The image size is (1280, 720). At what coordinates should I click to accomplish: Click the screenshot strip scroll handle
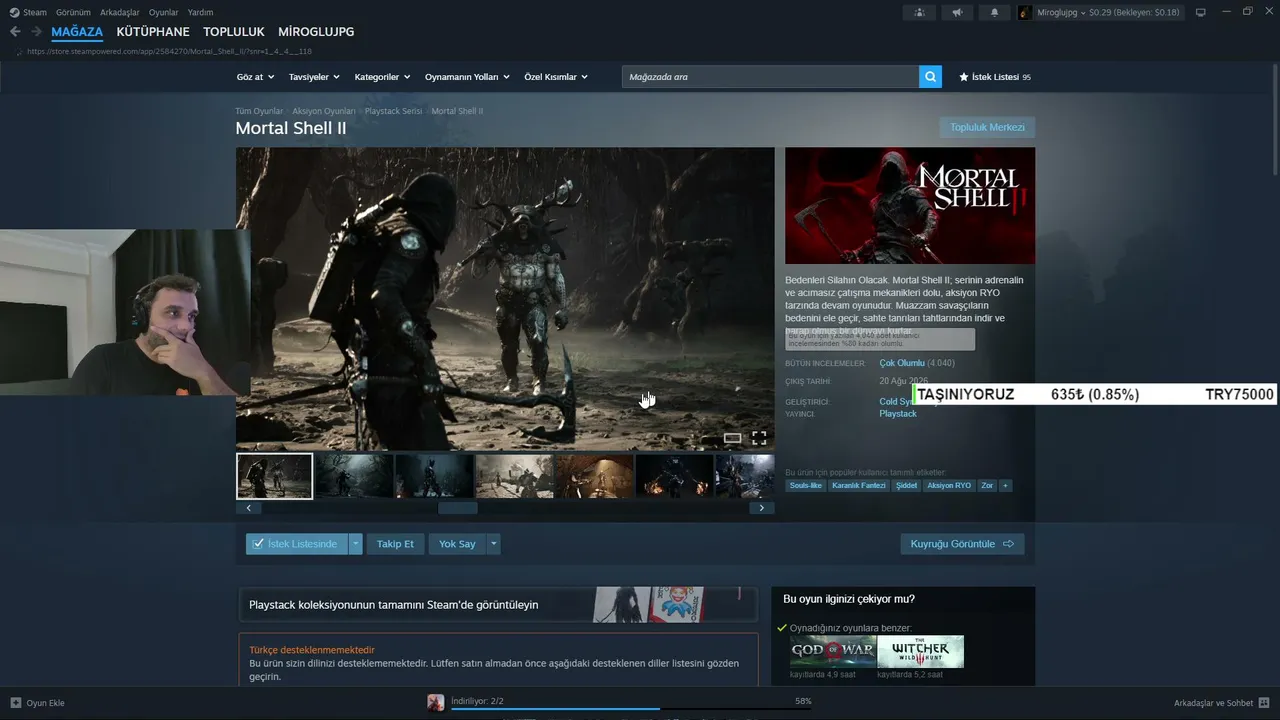click(458, 508)
